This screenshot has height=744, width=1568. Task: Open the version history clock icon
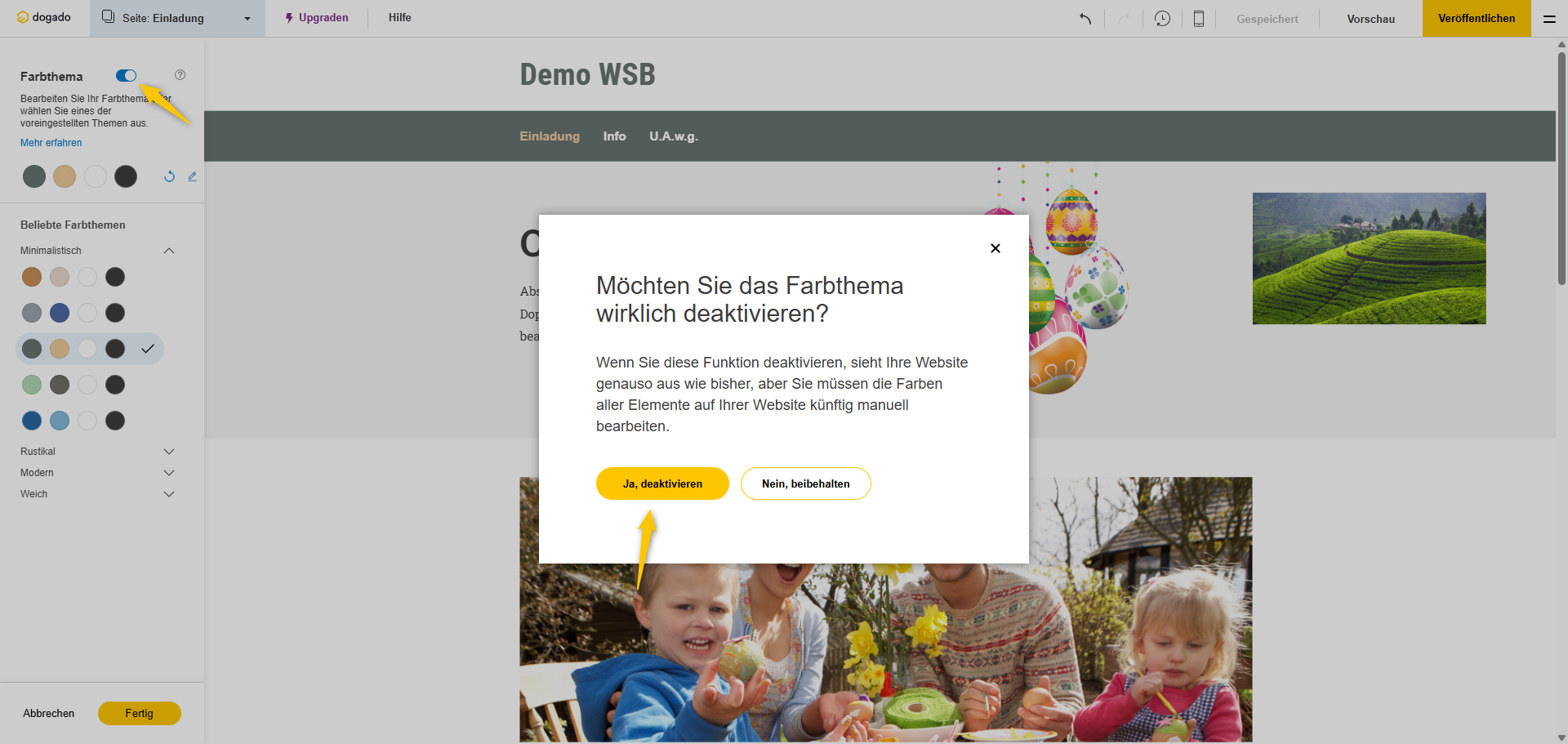pyautogui.click(x=1162, y=19)
